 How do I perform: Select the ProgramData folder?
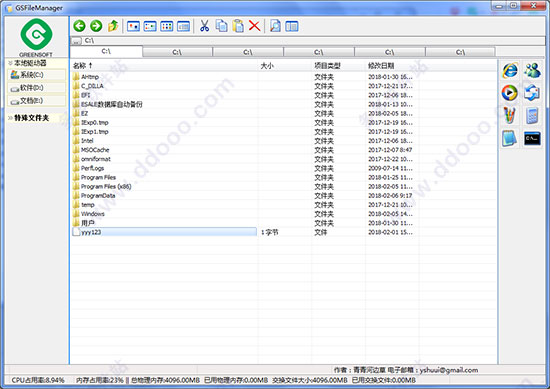(x=98, y=195)
